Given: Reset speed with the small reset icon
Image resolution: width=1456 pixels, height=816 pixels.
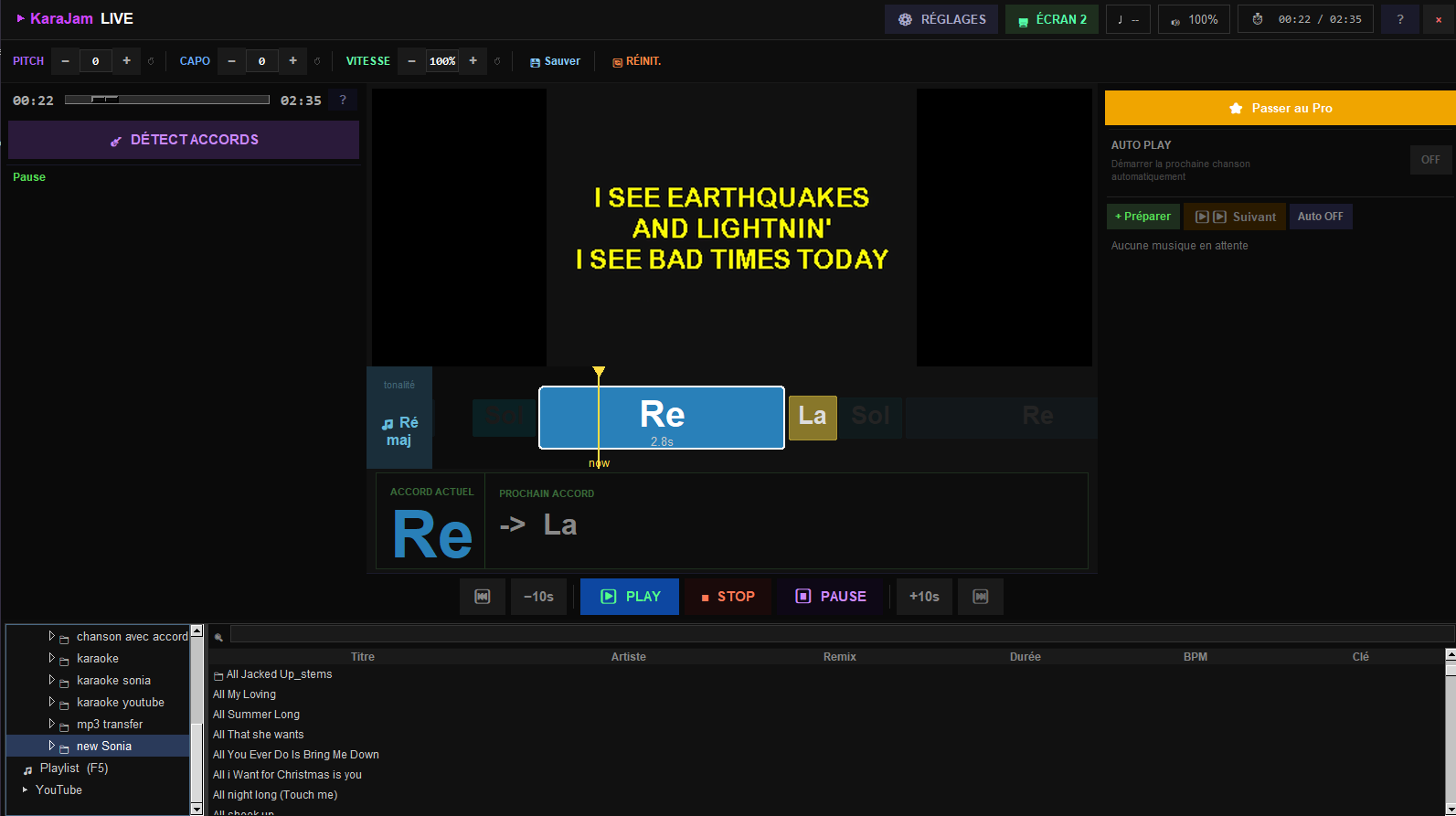Looking at the screenshot, I should click(x=497, y=61).
